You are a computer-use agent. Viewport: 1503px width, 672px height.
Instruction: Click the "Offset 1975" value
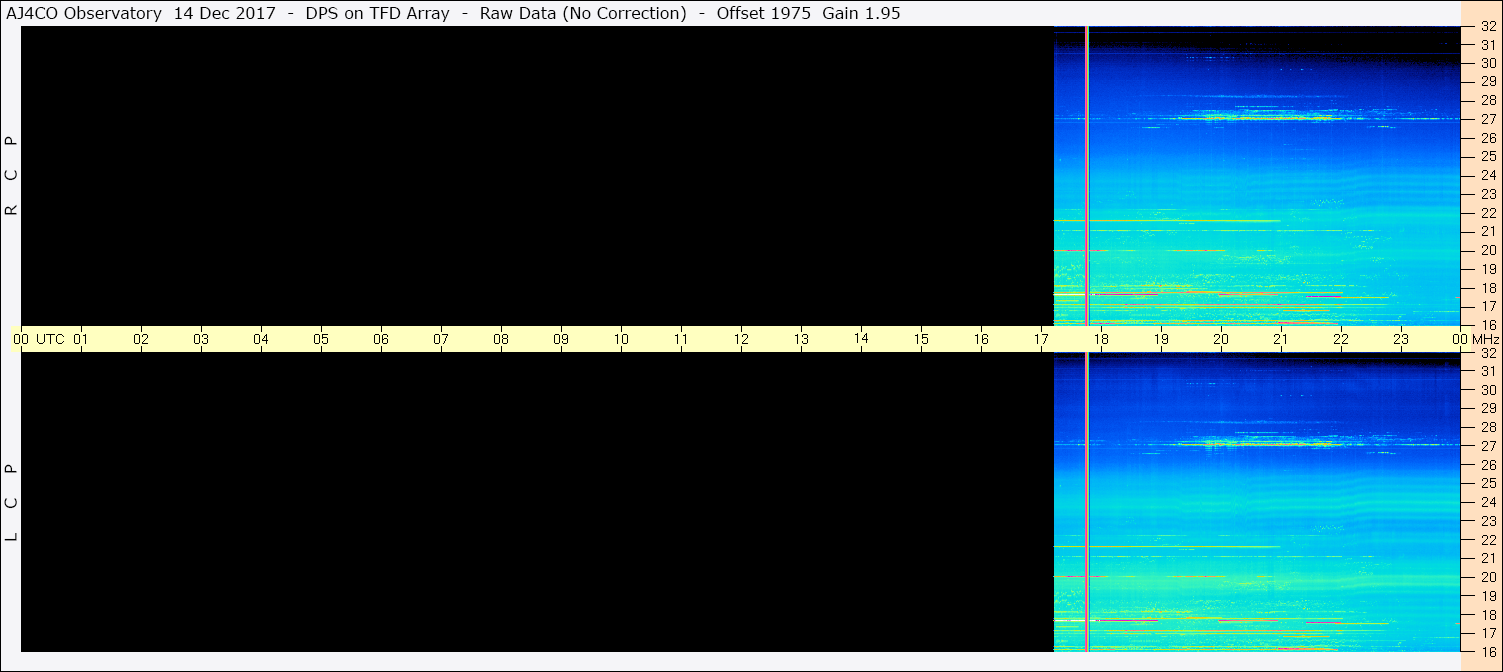[x=763, y=13]
